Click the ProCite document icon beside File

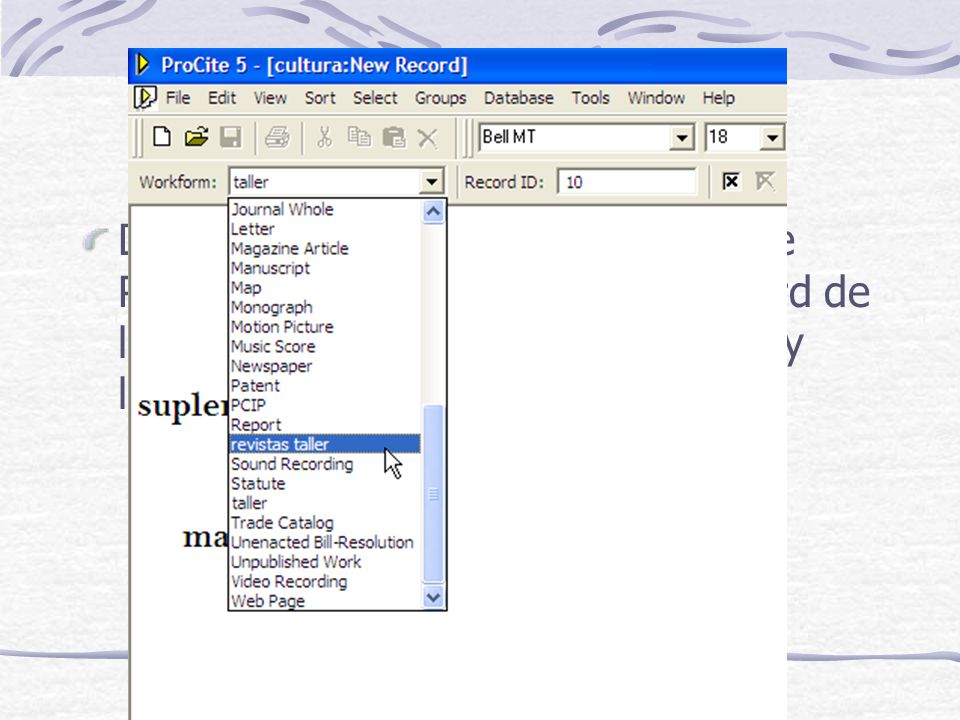(x=145, y=98)
